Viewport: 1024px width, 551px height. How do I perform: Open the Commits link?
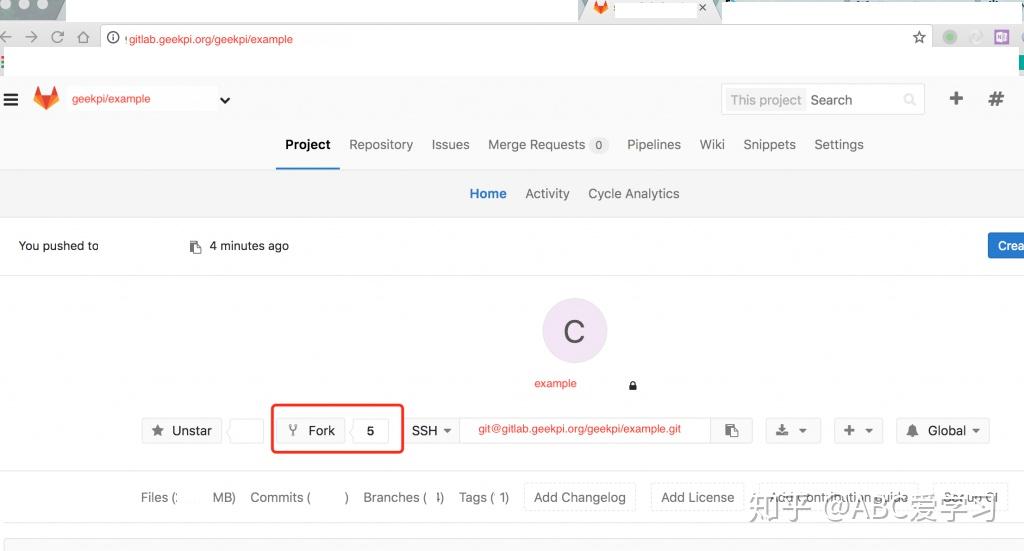click(299, 497)
